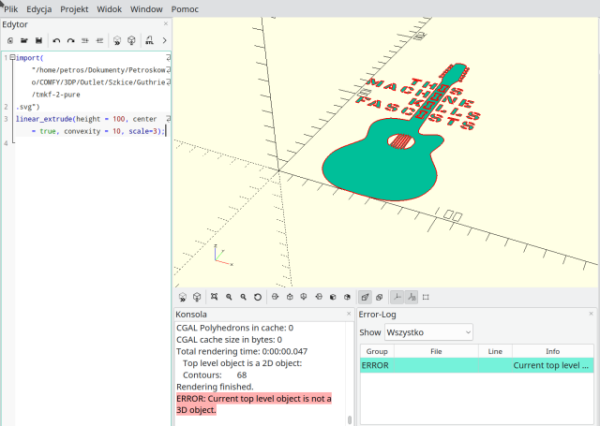Open the Pomoc menu

(x=185, y=9)
